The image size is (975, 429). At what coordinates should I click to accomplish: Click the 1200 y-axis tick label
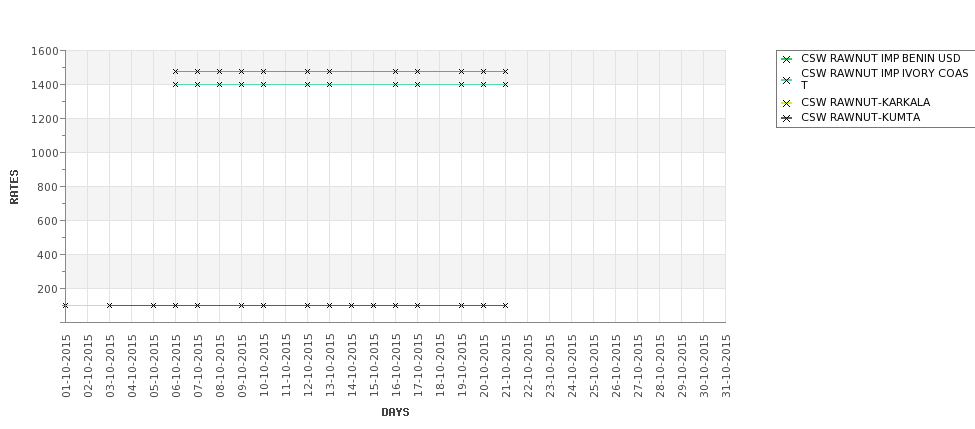pyautogui.click(x=44, y=119)
